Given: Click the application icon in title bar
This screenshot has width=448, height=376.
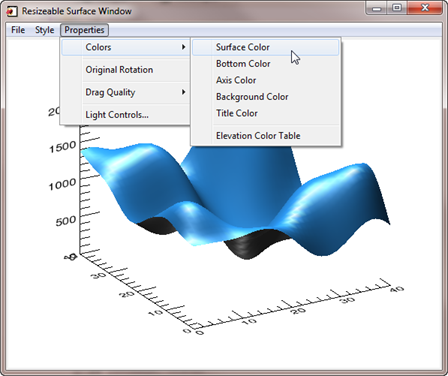Looking at the screenshot, I should coord(12,11).
